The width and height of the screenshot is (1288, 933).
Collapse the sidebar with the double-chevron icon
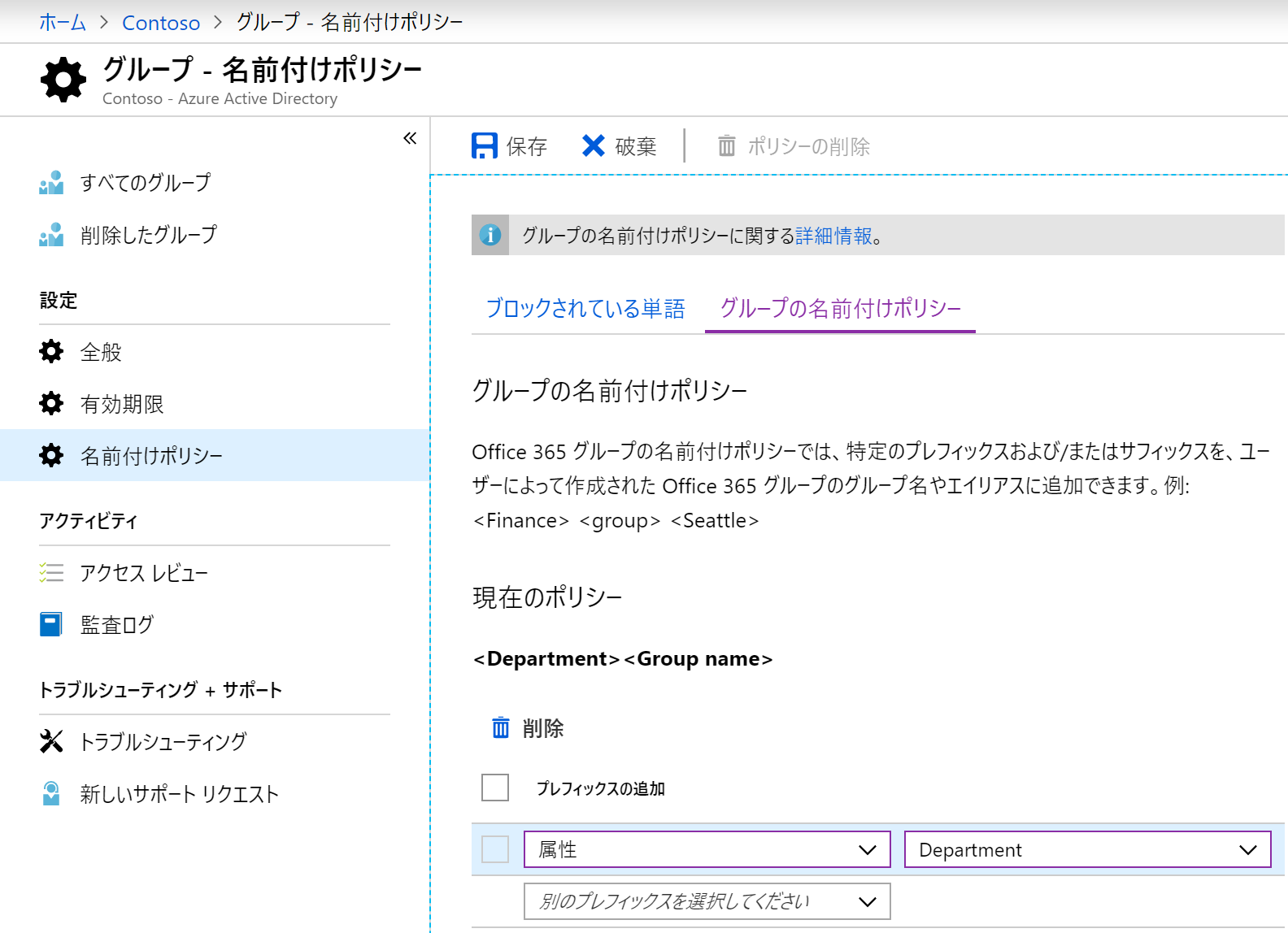pyautogui.click(x=410, y=138)
